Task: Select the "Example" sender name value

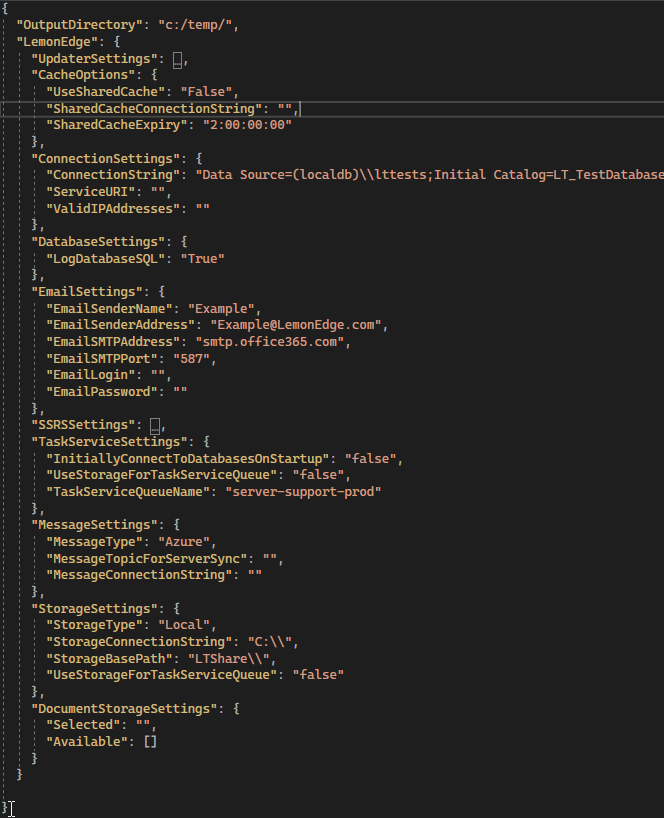Action: point(221,309)
